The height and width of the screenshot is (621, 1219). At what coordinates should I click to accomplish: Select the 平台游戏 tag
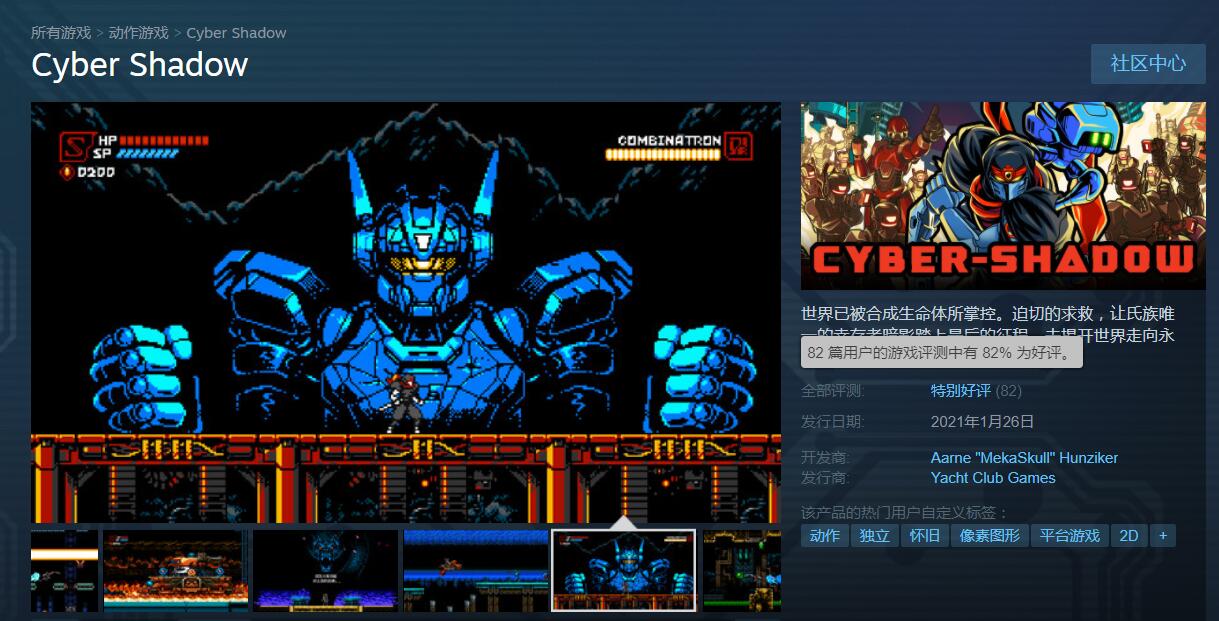point(1069,536)
